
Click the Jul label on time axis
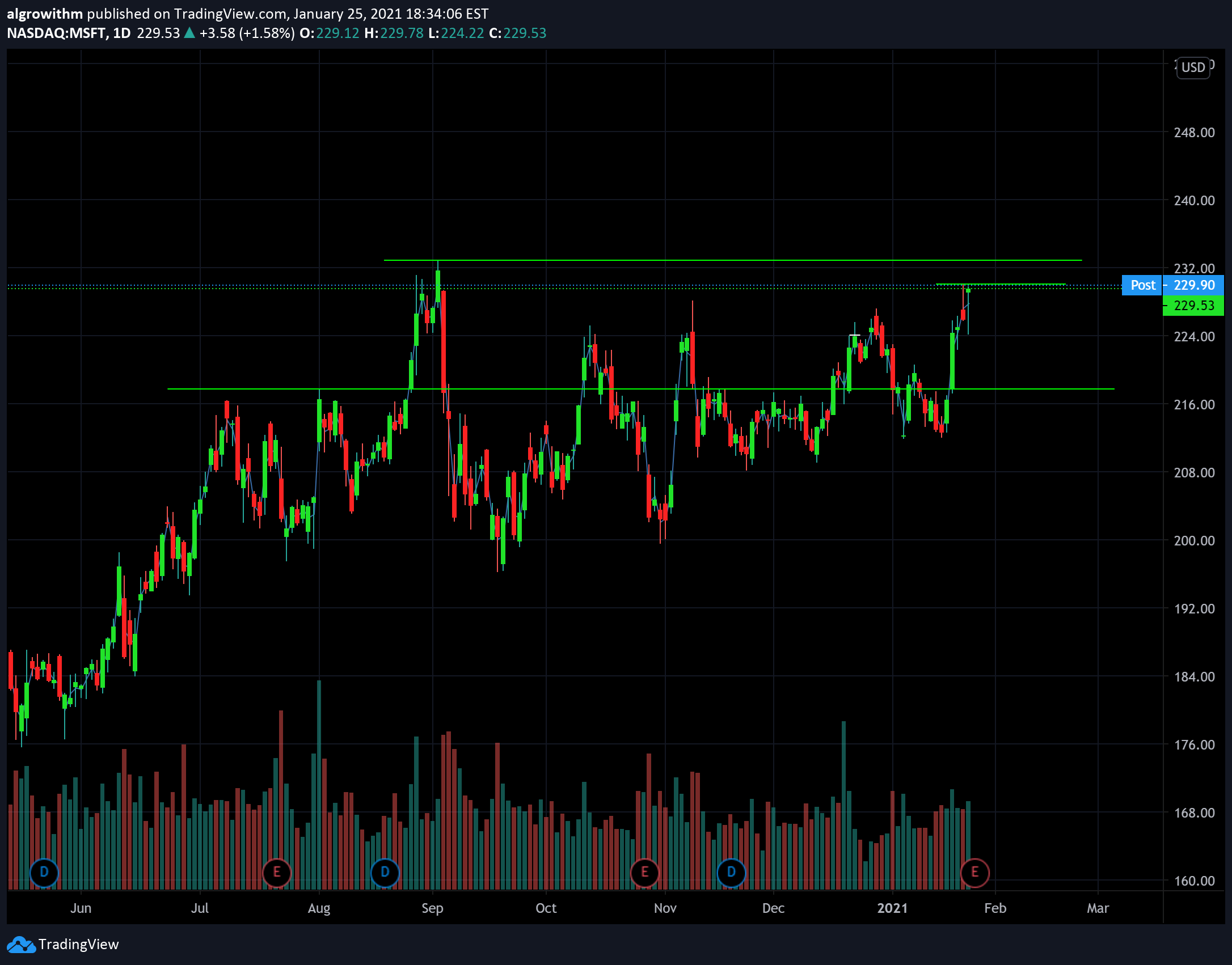coord(200,908)
